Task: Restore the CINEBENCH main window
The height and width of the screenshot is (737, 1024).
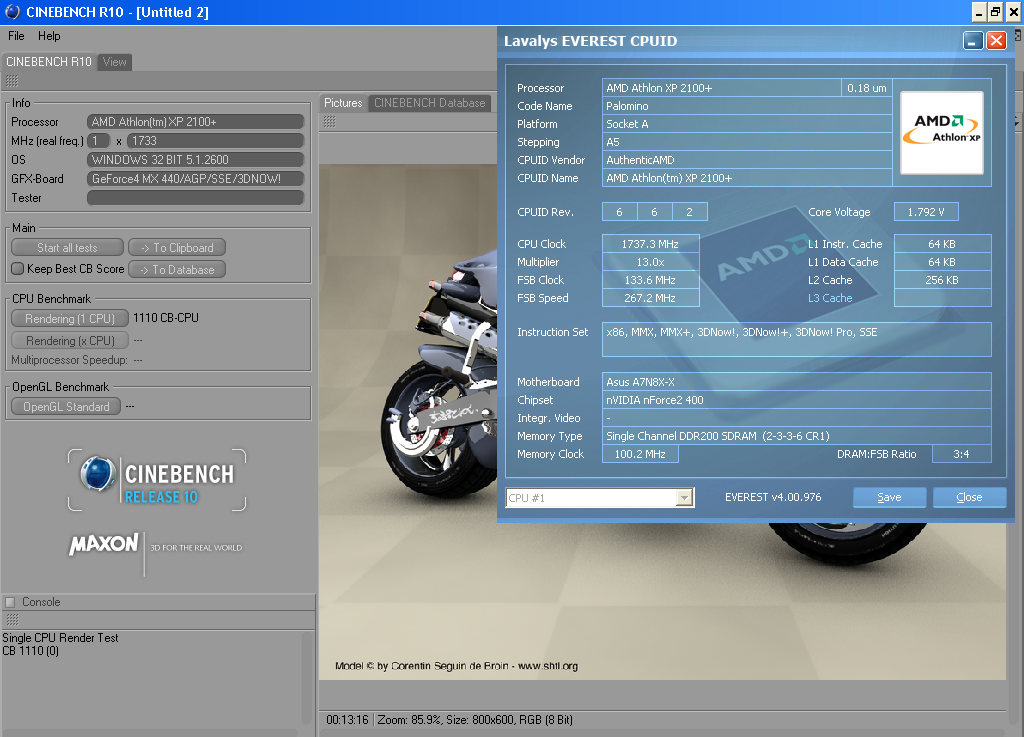Action: click(x=995, y=12)
